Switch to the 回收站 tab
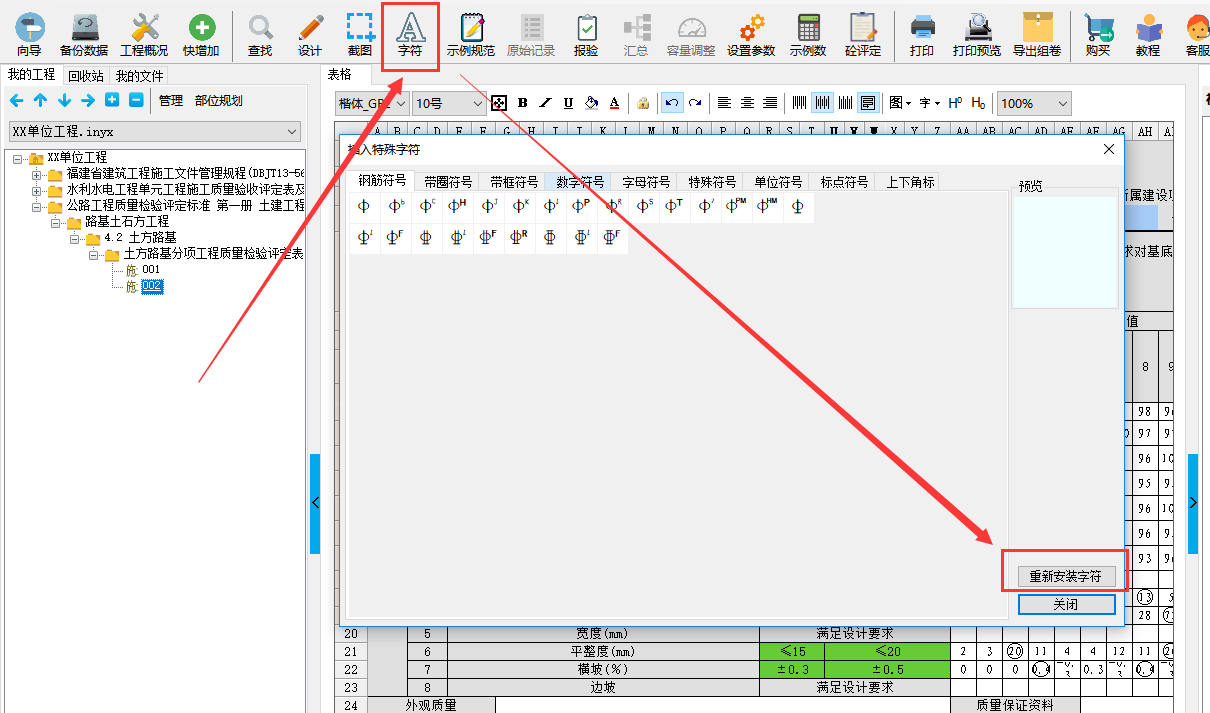The width and height of the screenshot is (1210, 713). coord(85,76)
